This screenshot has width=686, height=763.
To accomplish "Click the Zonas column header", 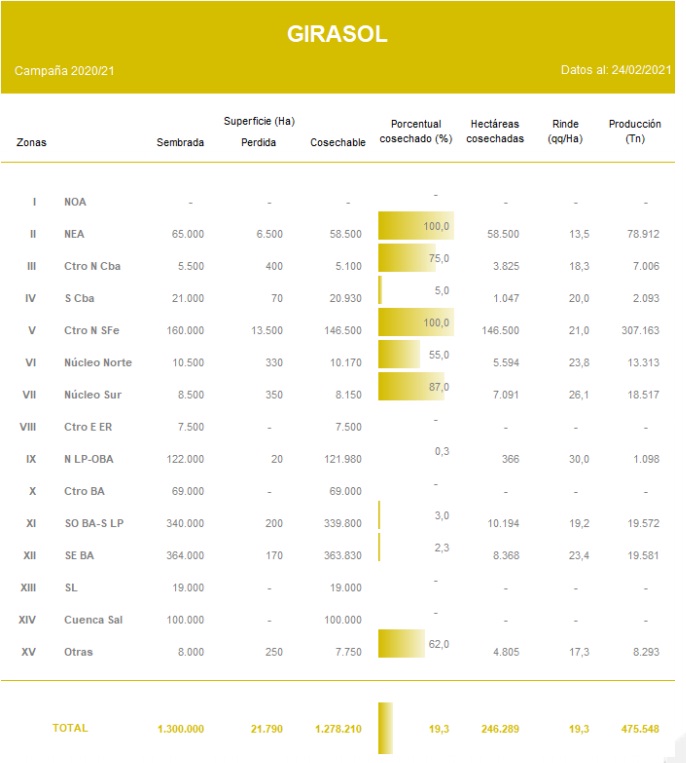I will 31,143.
